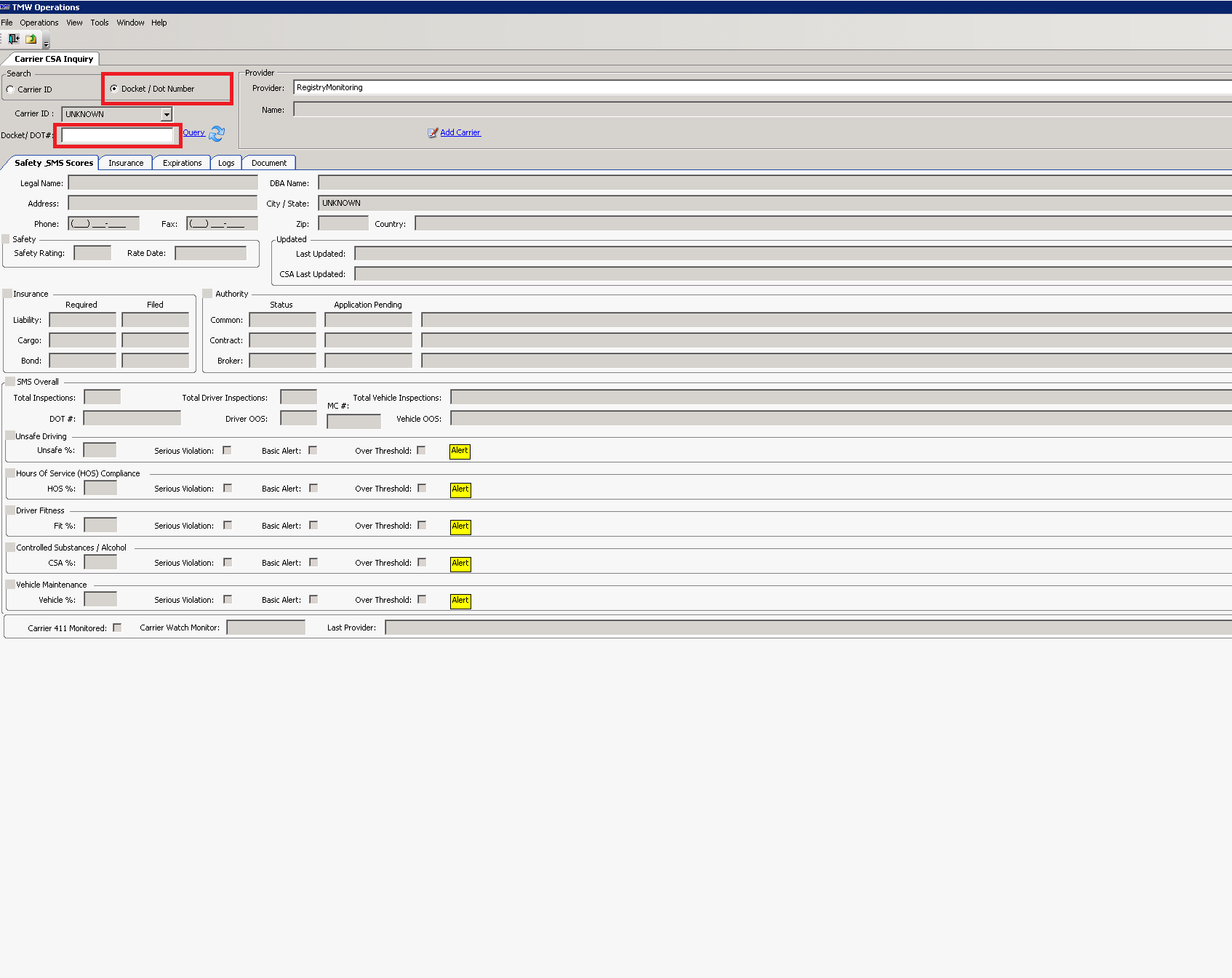Toggle the SMS Overall section checkbox

9,381
